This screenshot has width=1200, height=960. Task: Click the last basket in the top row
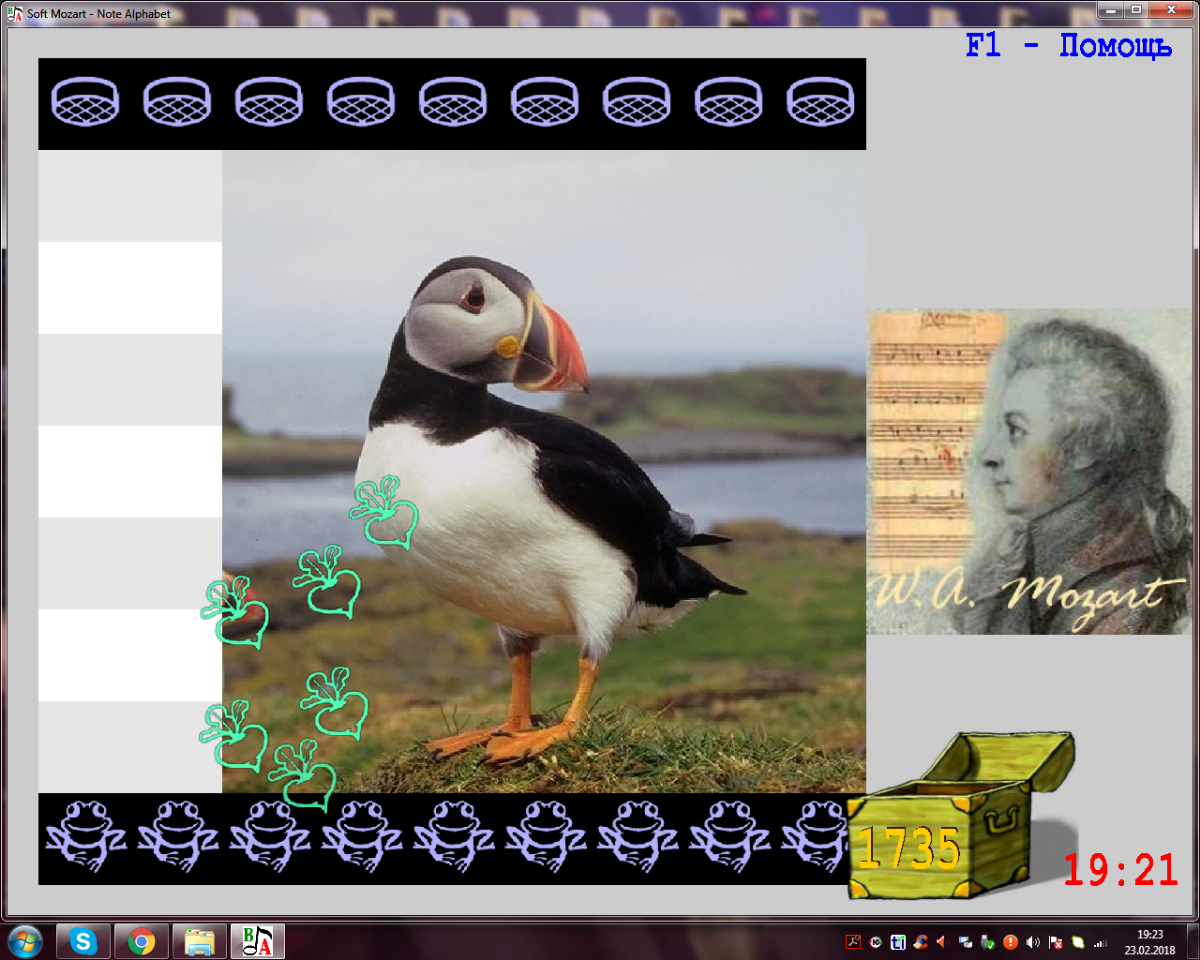[x=821, y=102]
